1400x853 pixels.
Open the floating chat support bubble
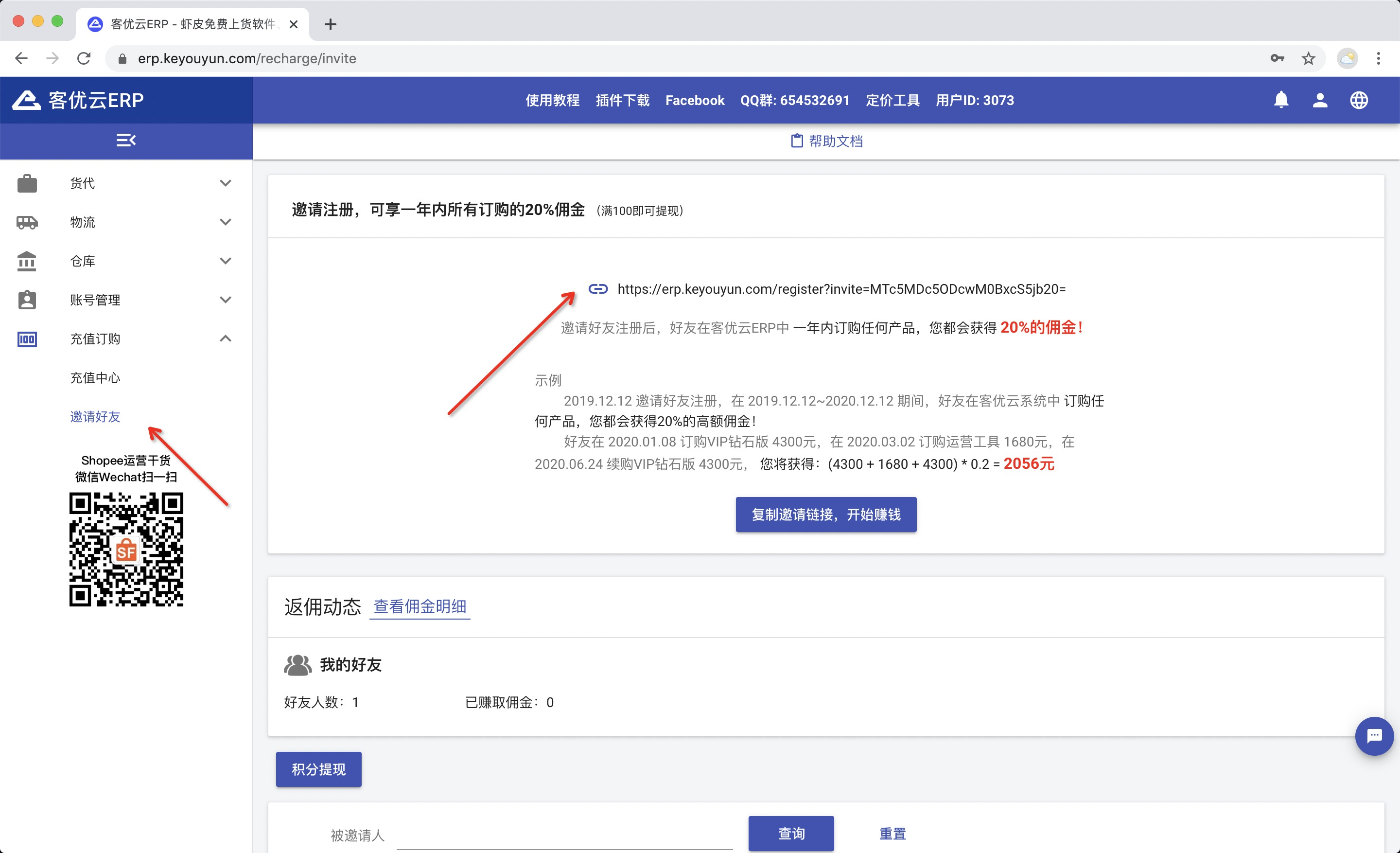[x=1374, y=736]
